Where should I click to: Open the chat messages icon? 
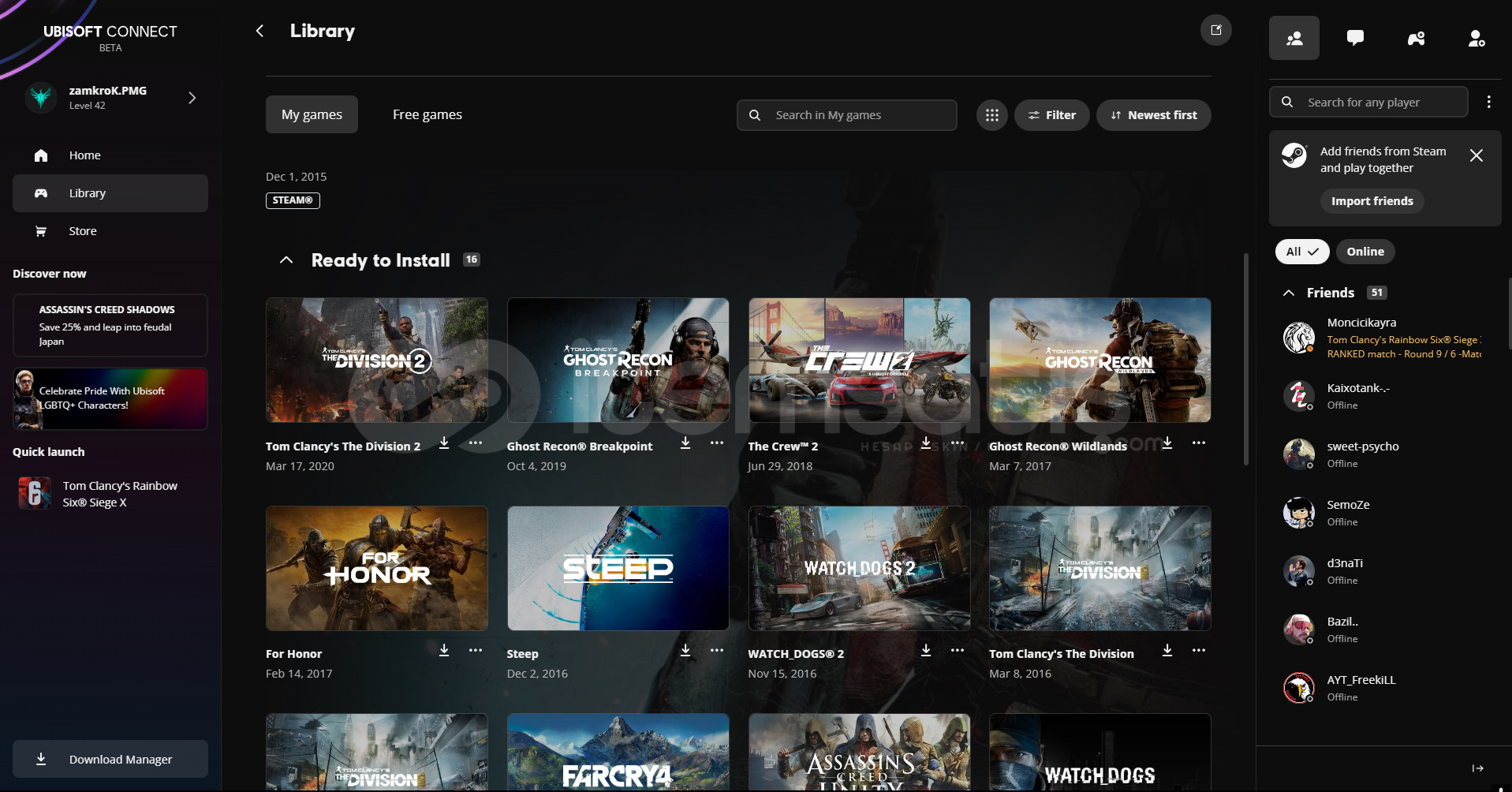coord(1355,38)
